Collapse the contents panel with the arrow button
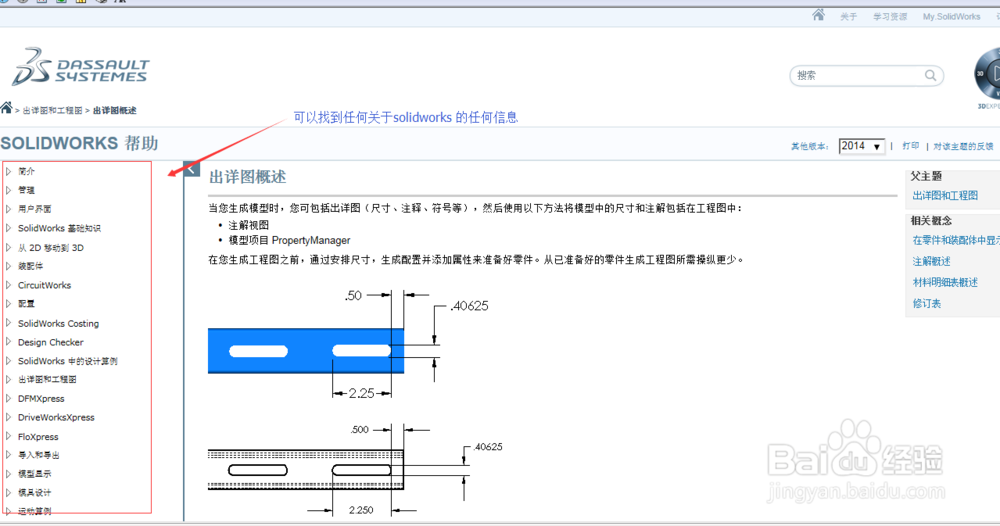This screenshot has height=526, width=1000. point(191,169)
